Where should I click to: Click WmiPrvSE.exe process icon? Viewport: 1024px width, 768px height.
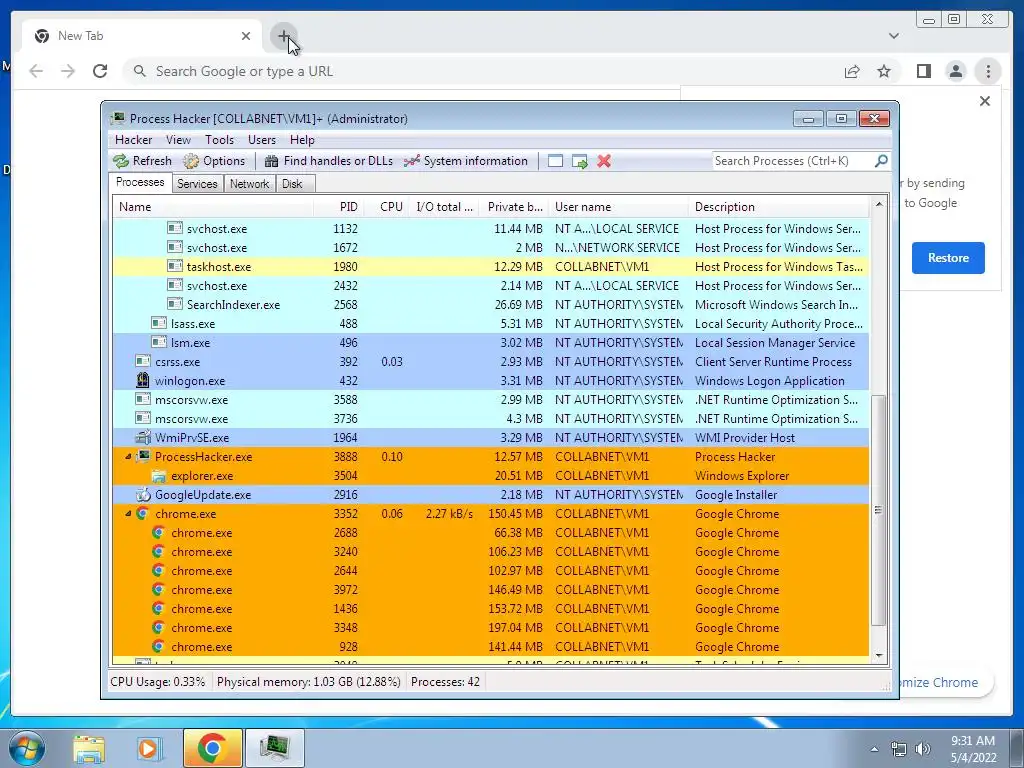pos(142,437)
